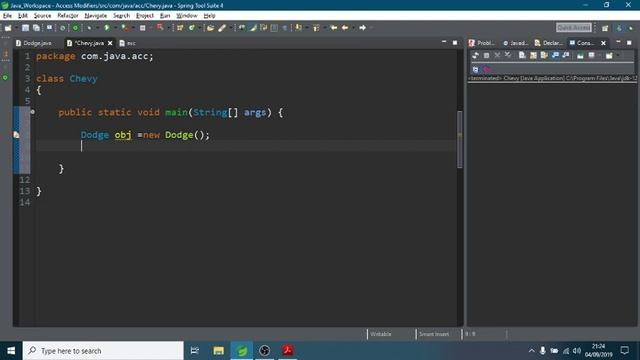Click 'Writable' in the status bar
640x360 pixels.
pyautogui.click(x=380, y=334)
